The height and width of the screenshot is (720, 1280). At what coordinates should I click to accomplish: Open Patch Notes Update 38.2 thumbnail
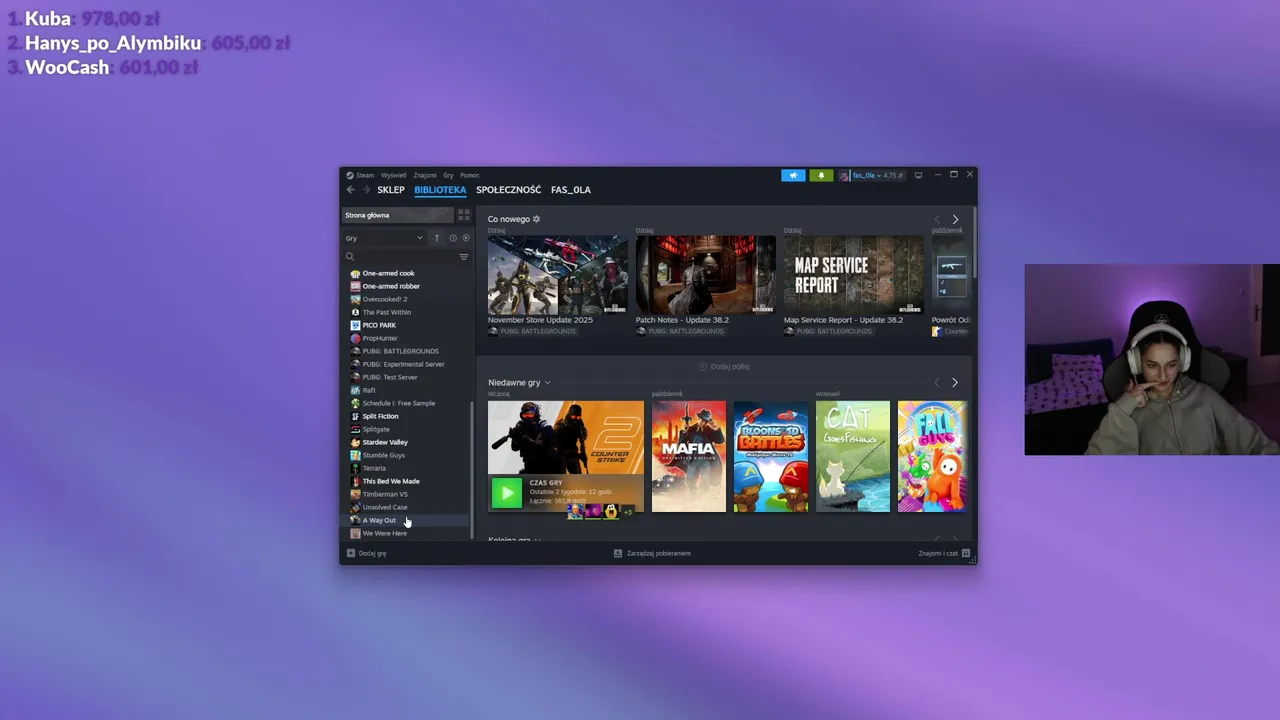[x=706, y=275]
